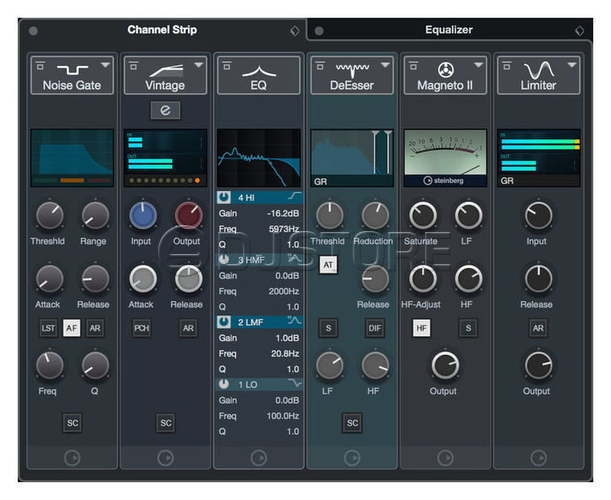Open the Vintage compressor type dropdown

[199, 65]
